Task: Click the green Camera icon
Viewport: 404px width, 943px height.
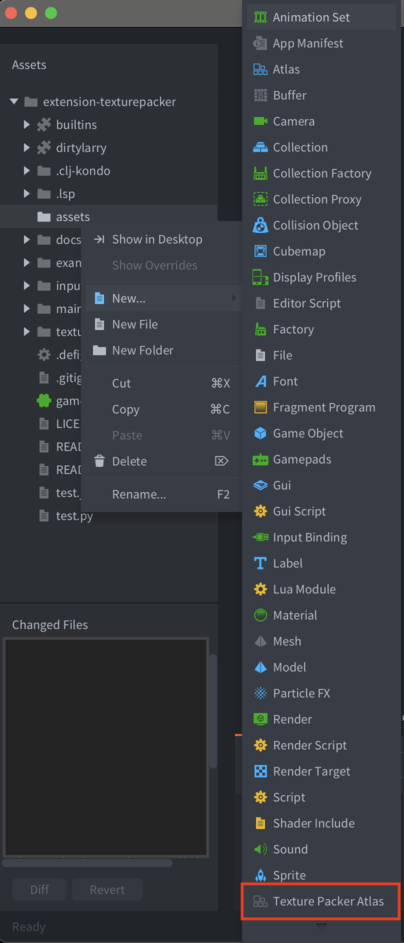Action: tap(260, 121)
